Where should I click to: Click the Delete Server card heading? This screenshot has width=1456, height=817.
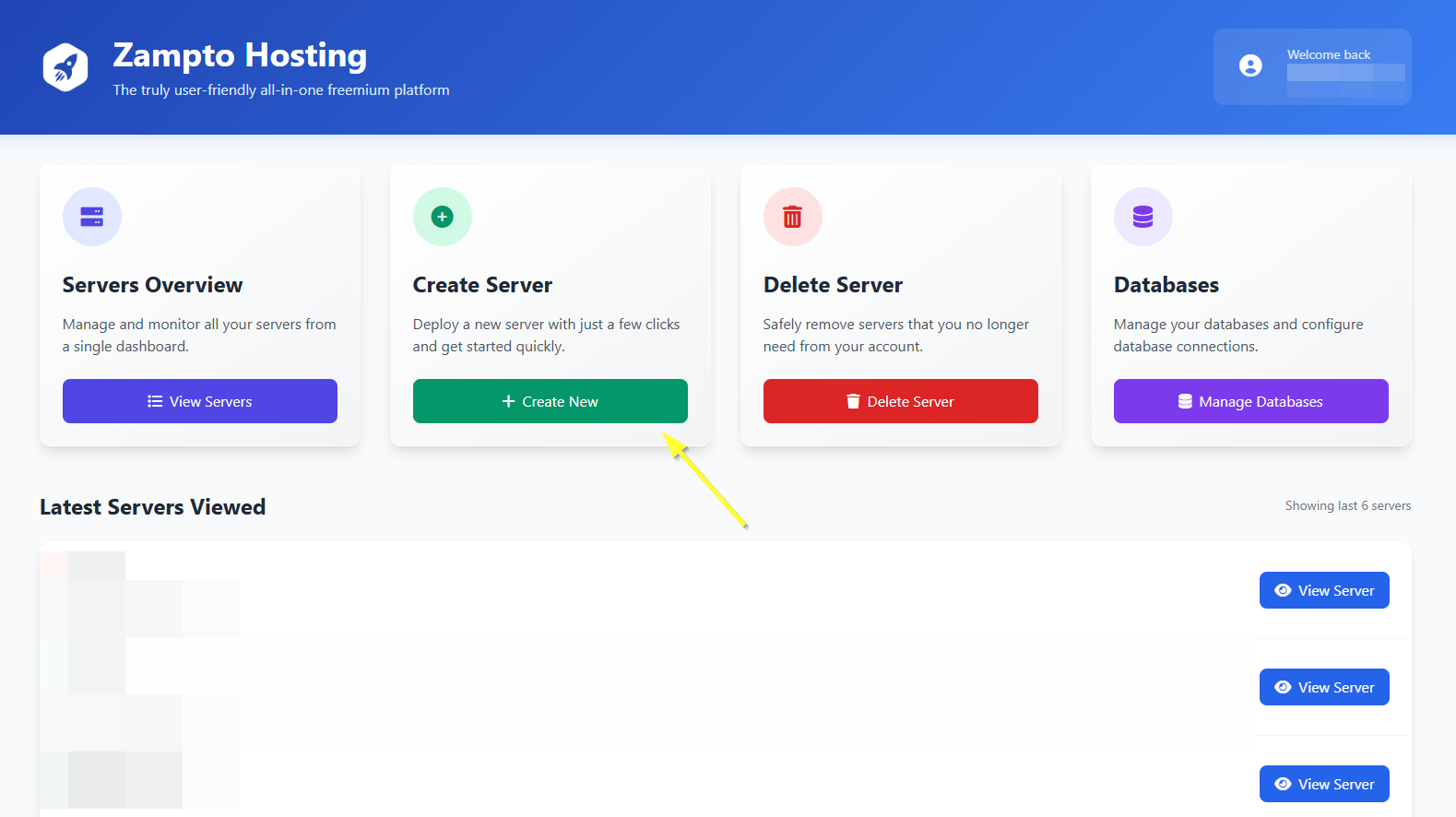click(834, 285)
